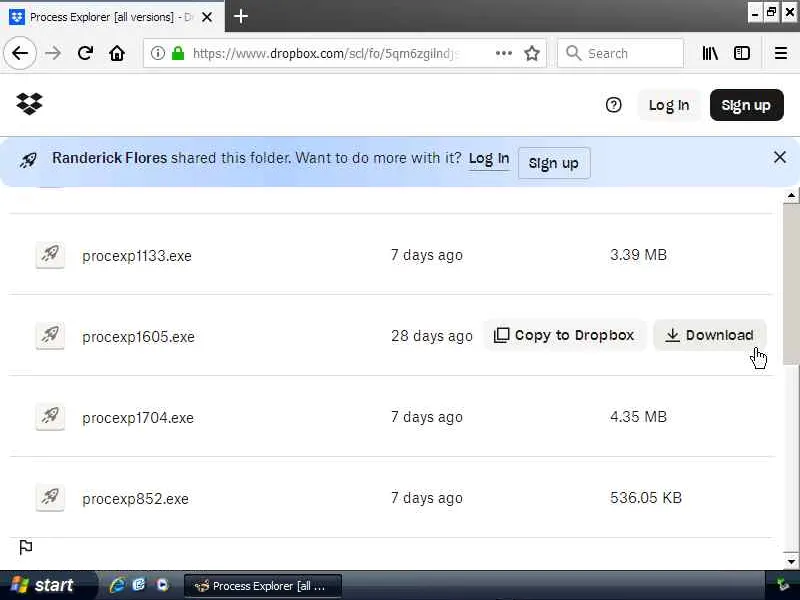Viewport: 800px width, 600px height.
Task: Download procexp1605.exe
Action: 710,335
